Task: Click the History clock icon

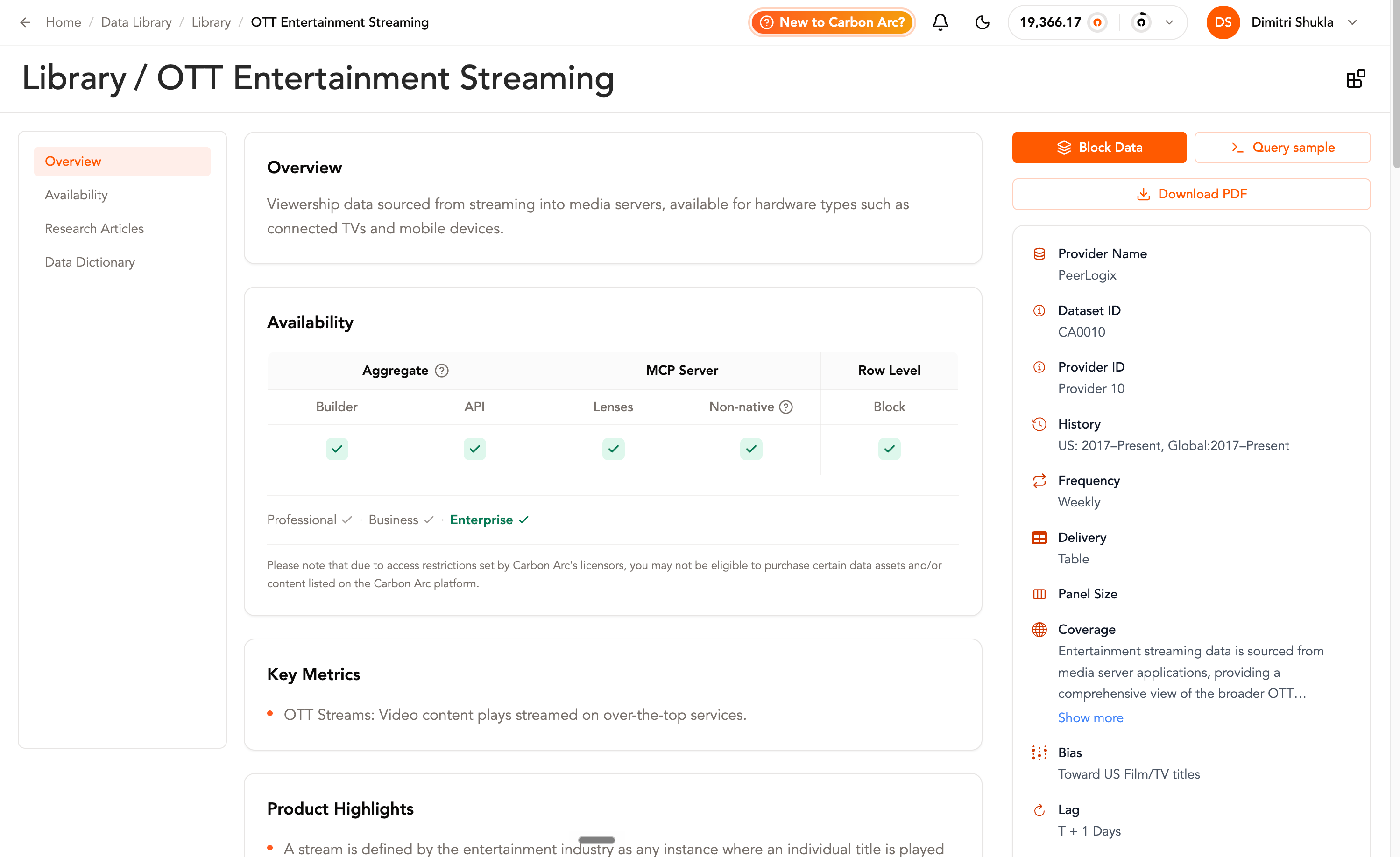Action: [x=1039, y=424]
